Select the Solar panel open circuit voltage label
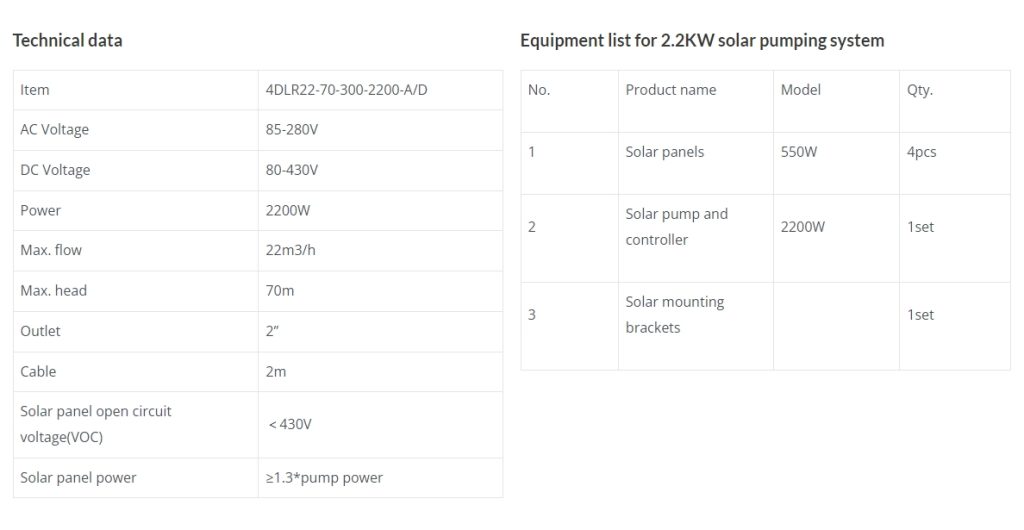The height and width of the screenshot is (530, 1024). (x=95, y=424)
